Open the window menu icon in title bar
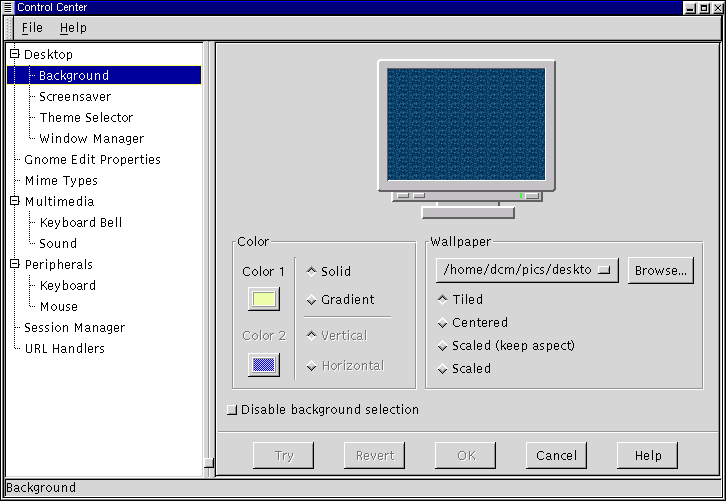The width and height of the screenshot is (726, 501). pyautogui.click(x=8, y=7)
